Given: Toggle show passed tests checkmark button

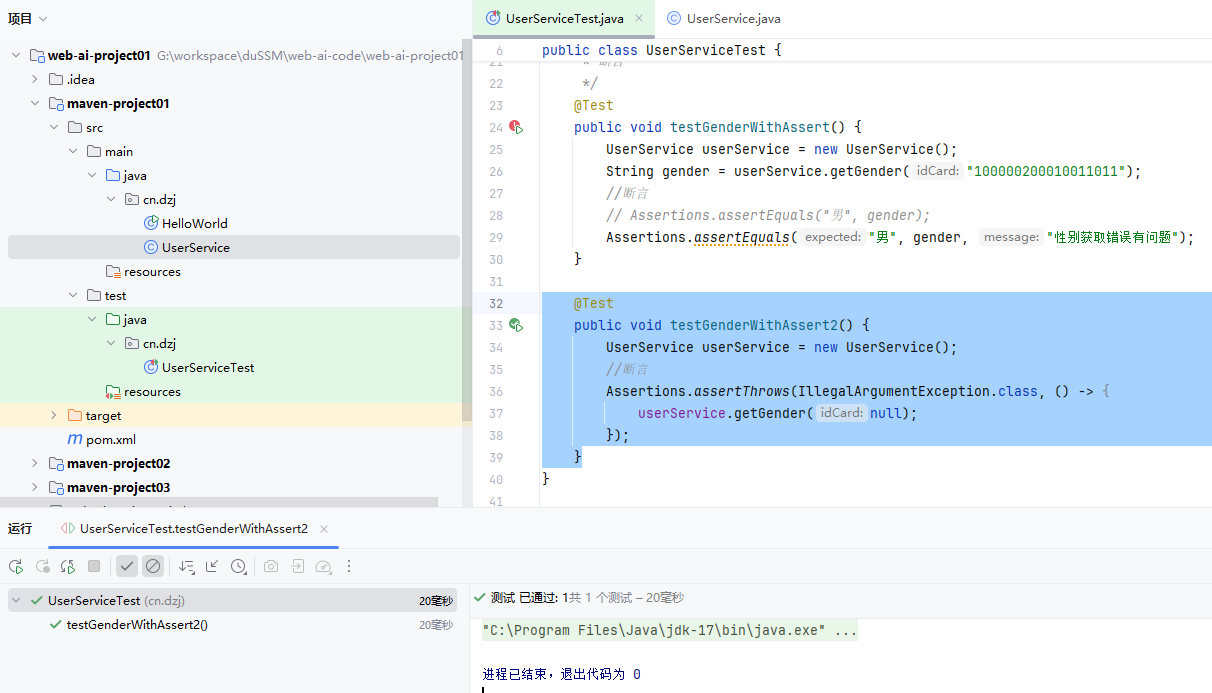Looking at the screenshot, I should 127,567.
